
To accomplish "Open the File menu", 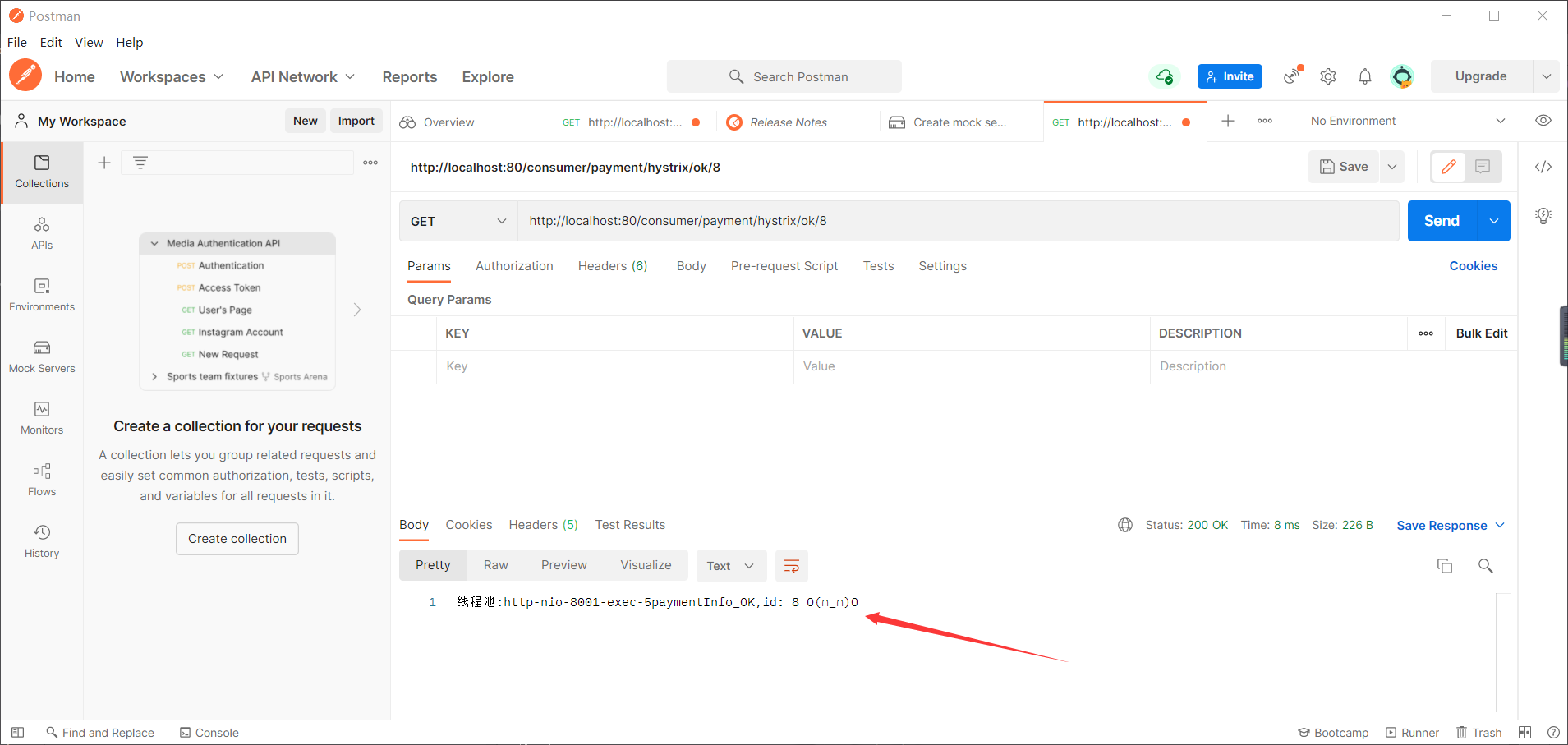I will [x=17, y=42].
